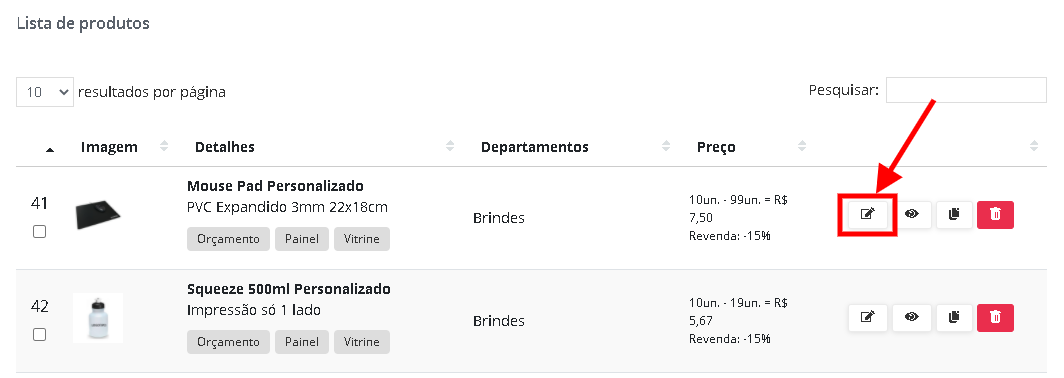Open the results per page dropdown

pos(45,92)
